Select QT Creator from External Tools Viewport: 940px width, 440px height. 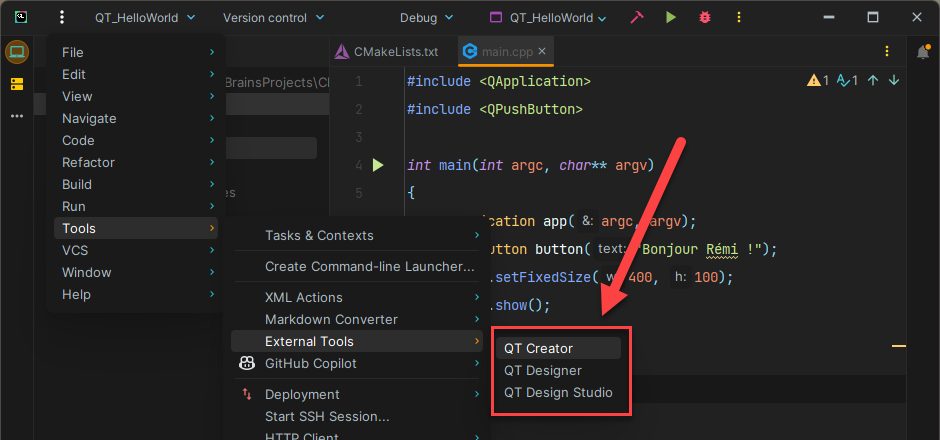538,348
